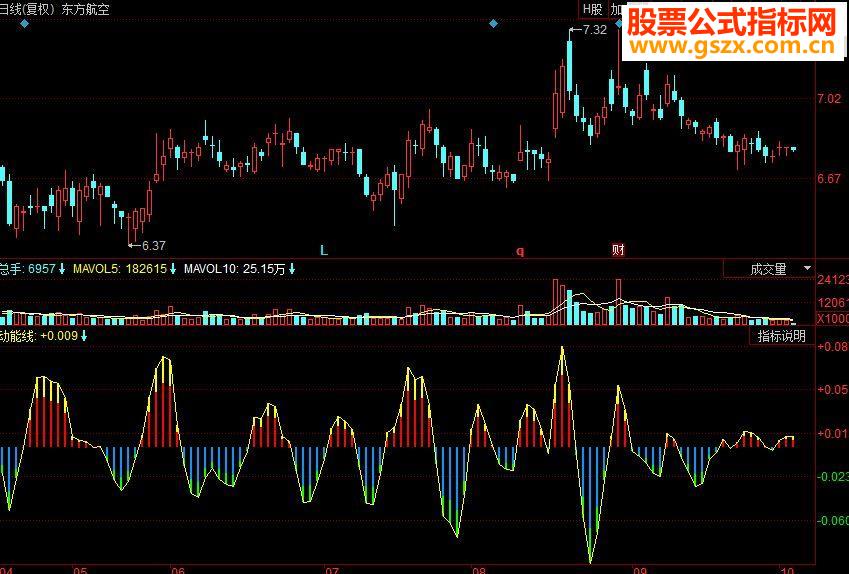The image size is (849, 574).
Task: Click the X1000 volume unit label
Action: point(833,318)
